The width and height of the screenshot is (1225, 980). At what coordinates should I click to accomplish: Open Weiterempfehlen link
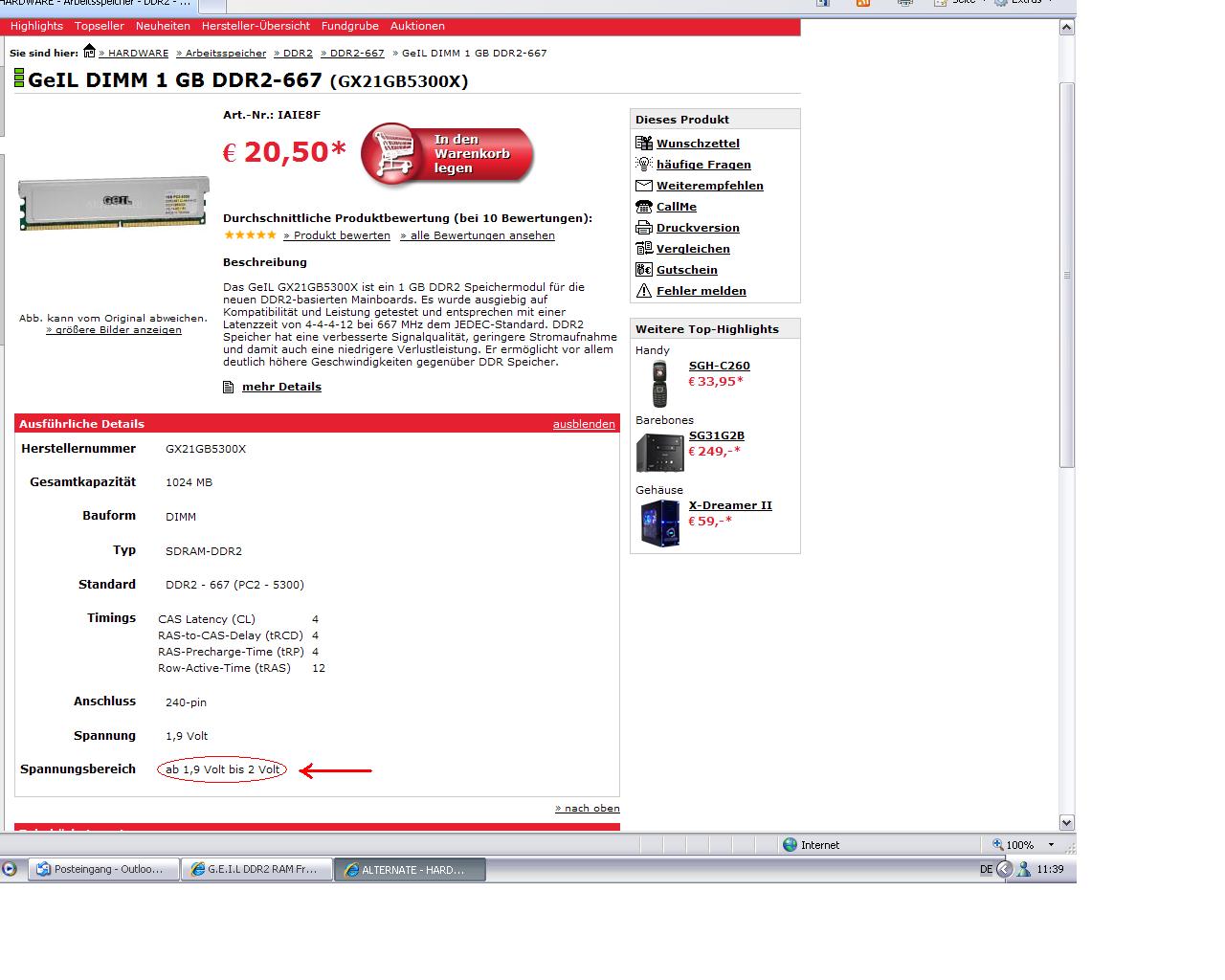pos(710,186)
